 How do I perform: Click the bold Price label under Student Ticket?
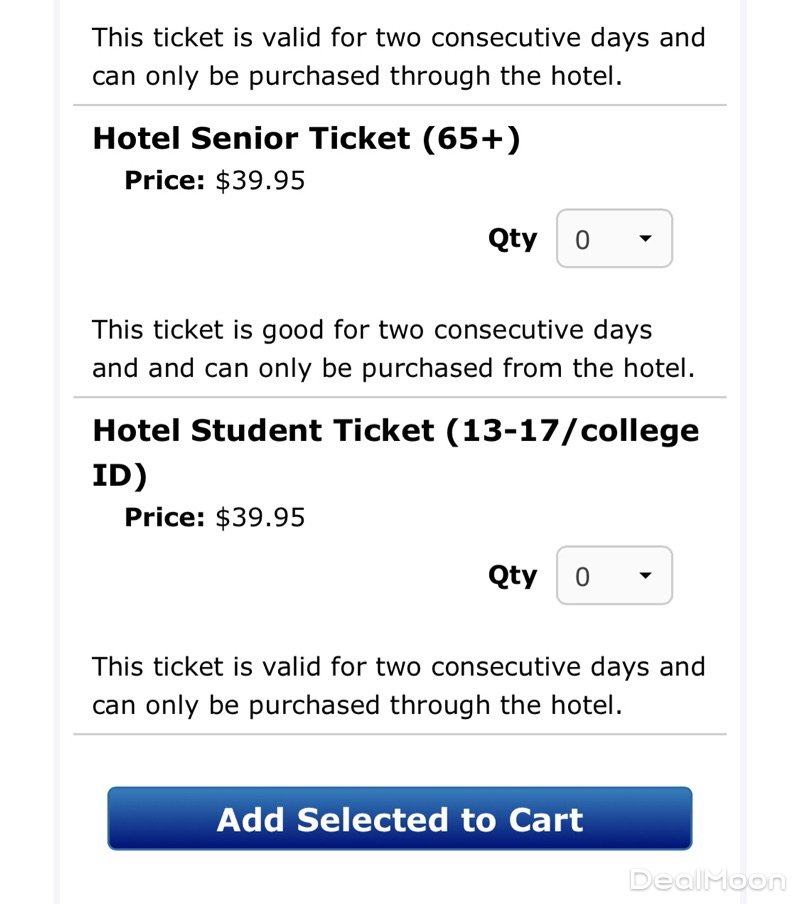(164, 518)
